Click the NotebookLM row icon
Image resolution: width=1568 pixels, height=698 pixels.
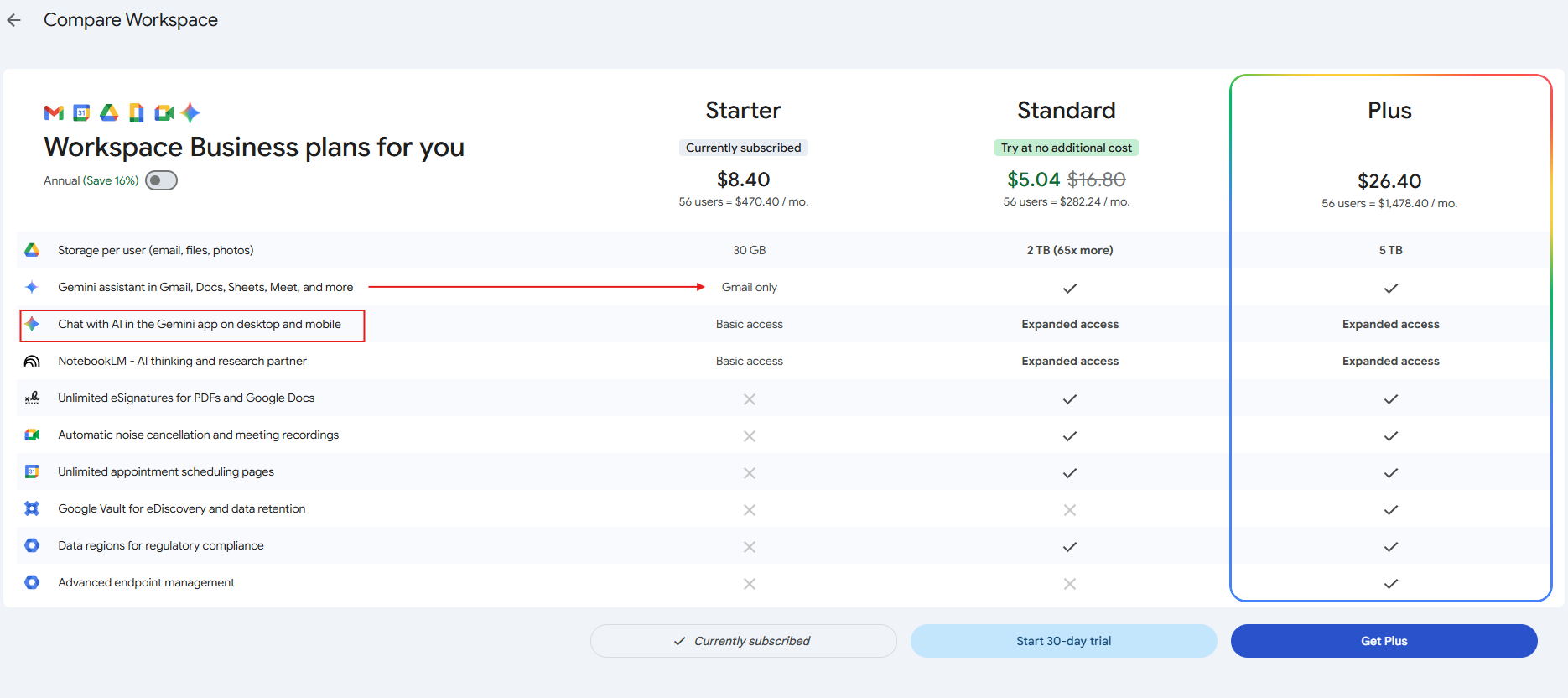pos(32,361)
